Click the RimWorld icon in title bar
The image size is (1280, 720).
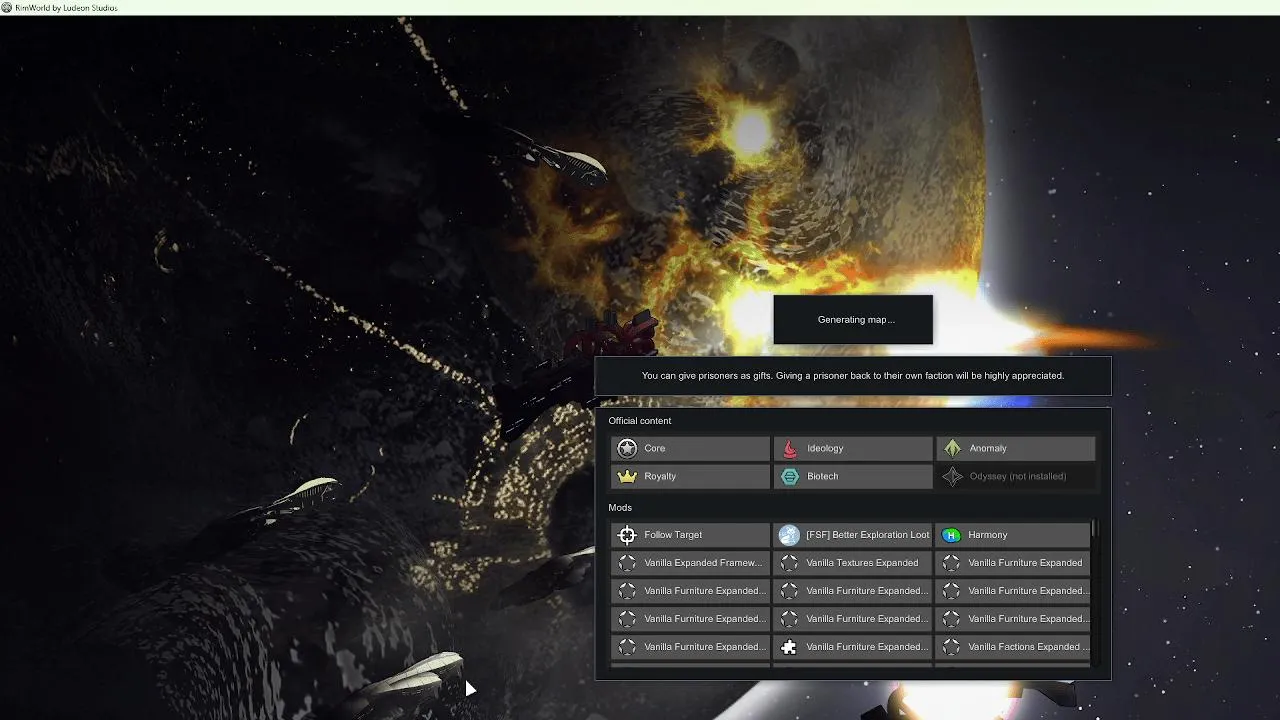click(7, 8)
